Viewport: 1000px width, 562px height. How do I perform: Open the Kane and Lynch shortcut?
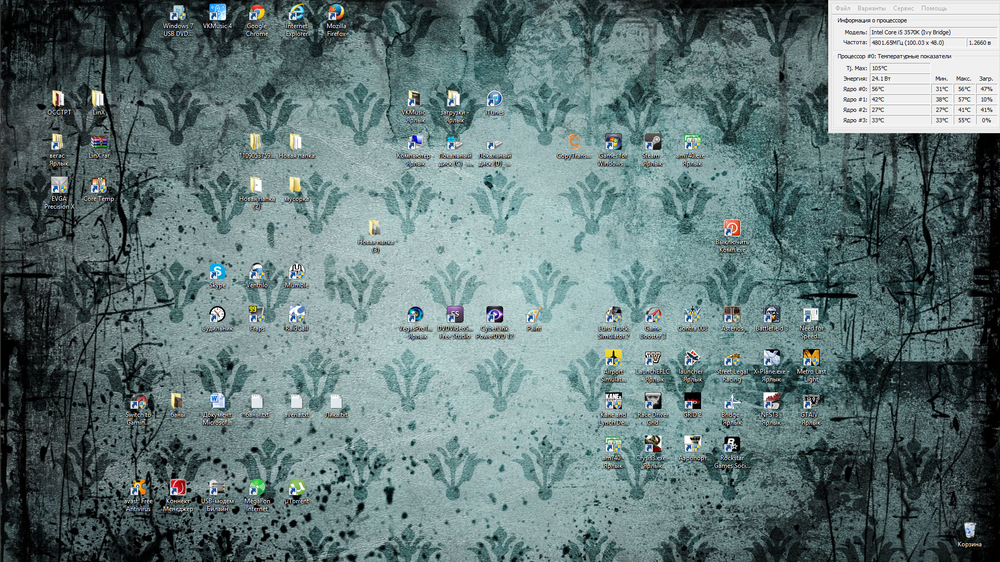click(613, 409)
